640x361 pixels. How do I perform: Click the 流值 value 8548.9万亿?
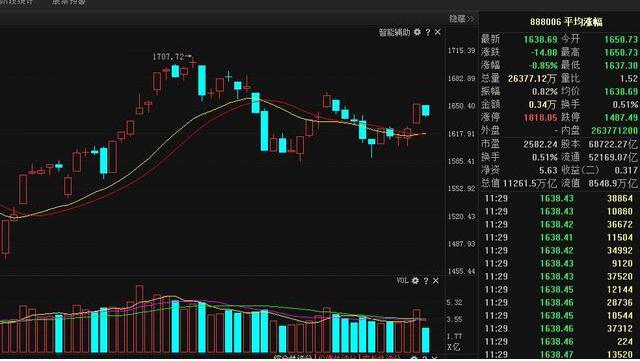pos(613,183)
